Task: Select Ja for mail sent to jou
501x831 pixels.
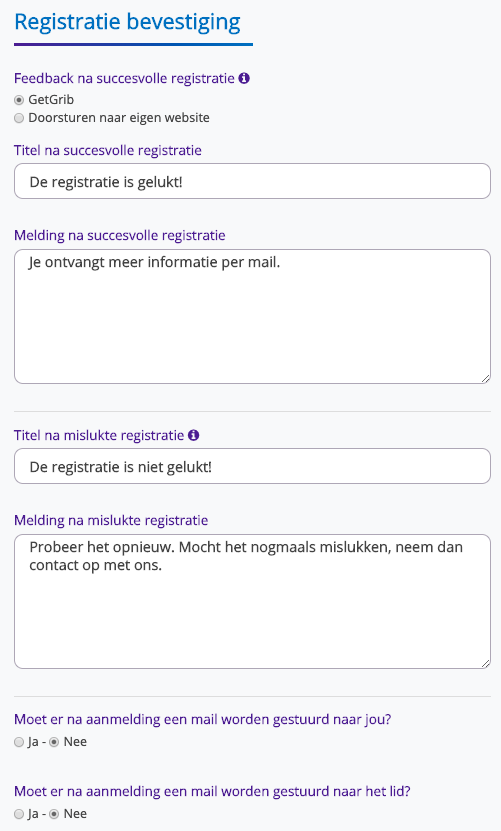Action: (19, 742)
